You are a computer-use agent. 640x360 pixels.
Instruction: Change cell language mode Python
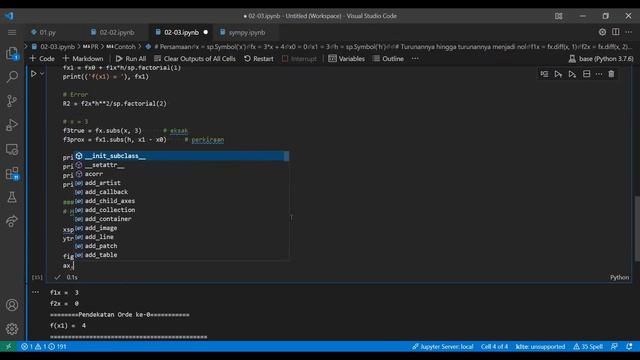(619, 277)
